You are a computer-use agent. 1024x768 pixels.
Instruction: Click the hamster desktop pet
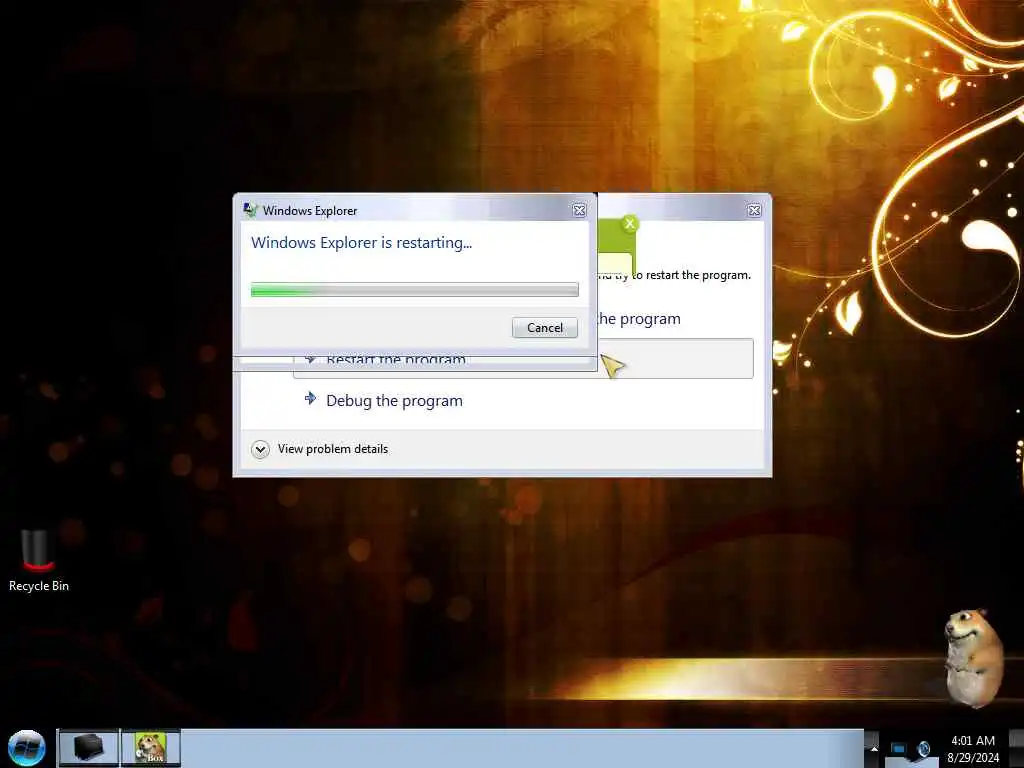coord(974,658)
